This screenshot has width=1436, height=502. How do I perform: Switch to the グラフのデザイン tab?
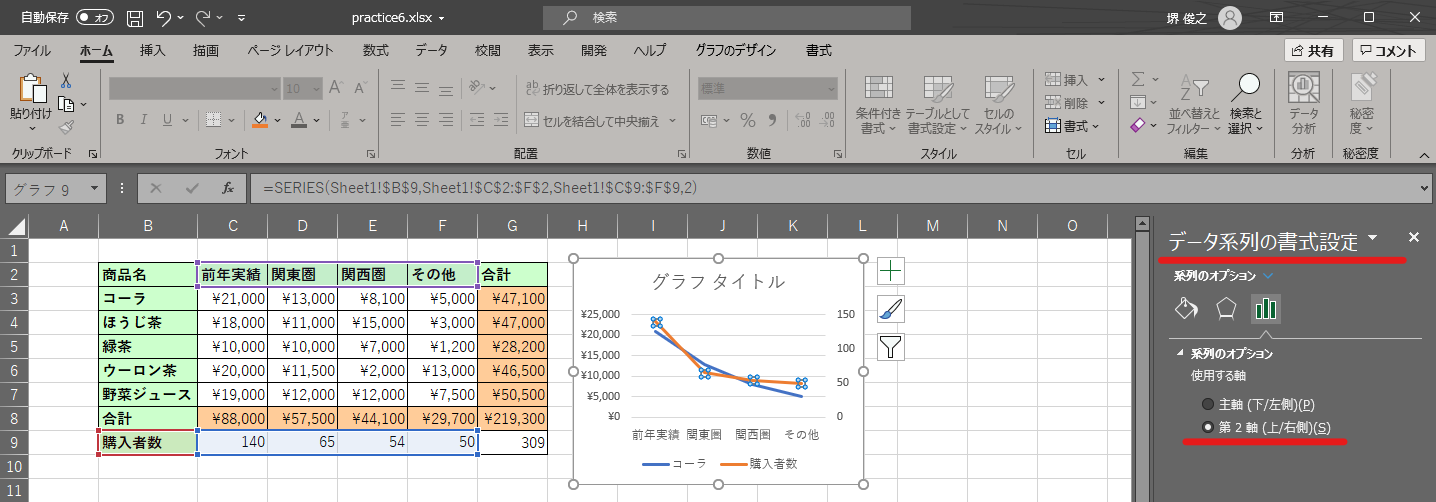pos(738,50)
